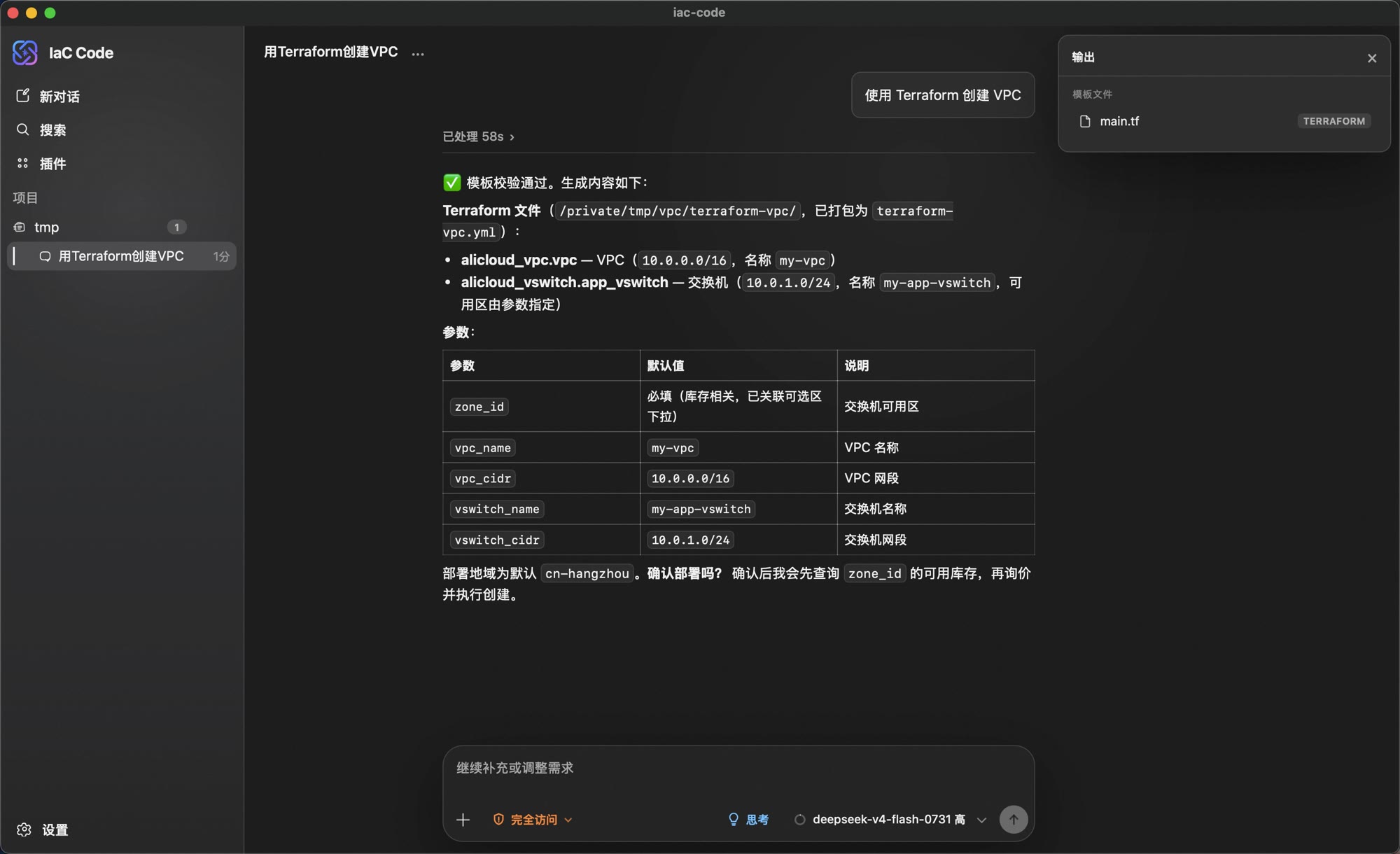
Task: Click chat bubble icon beside 用Terraform创建VPC
Action: tap(45, 256)
